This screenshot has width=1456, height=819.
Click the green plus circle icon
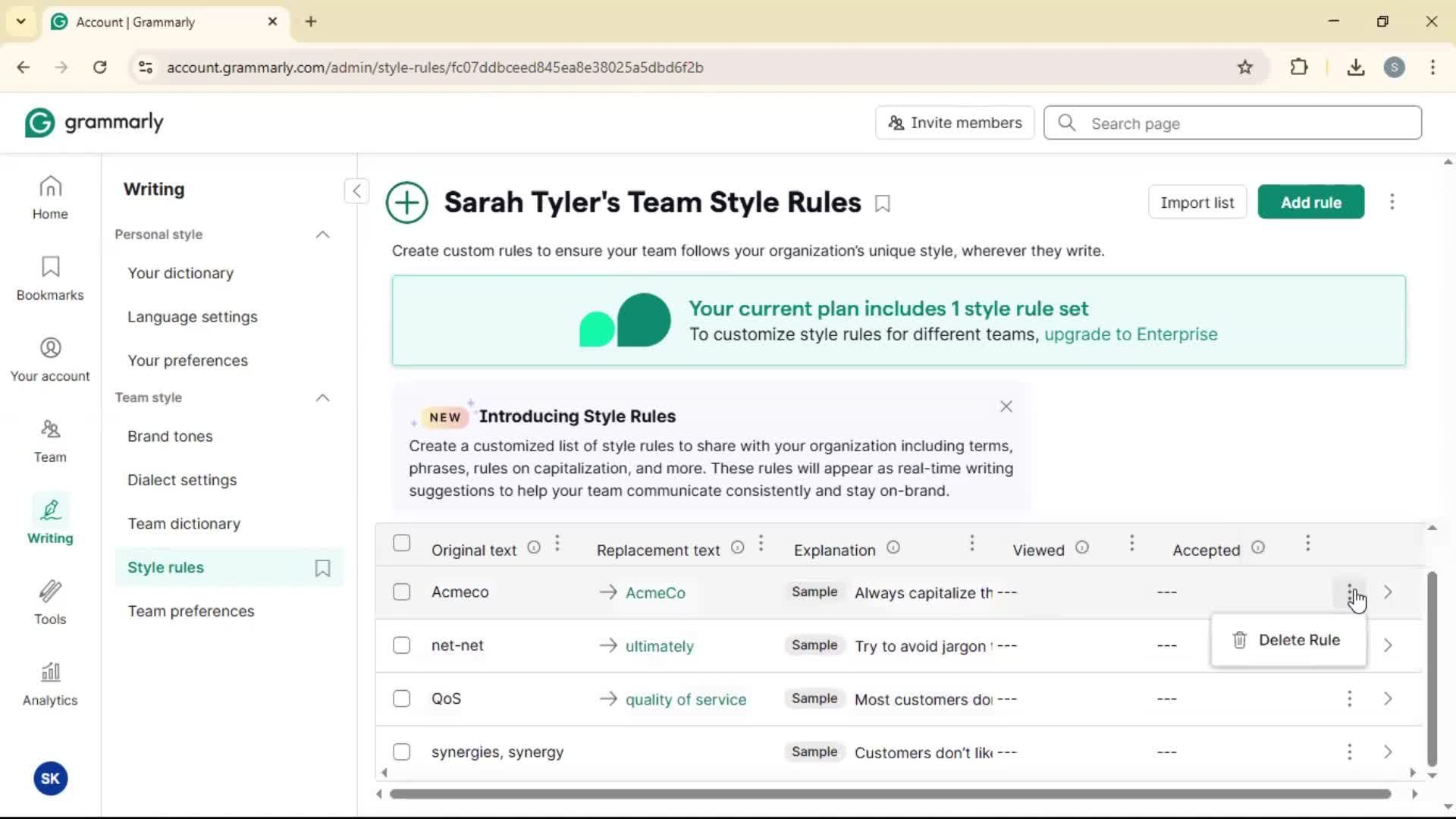coord(407,202)
